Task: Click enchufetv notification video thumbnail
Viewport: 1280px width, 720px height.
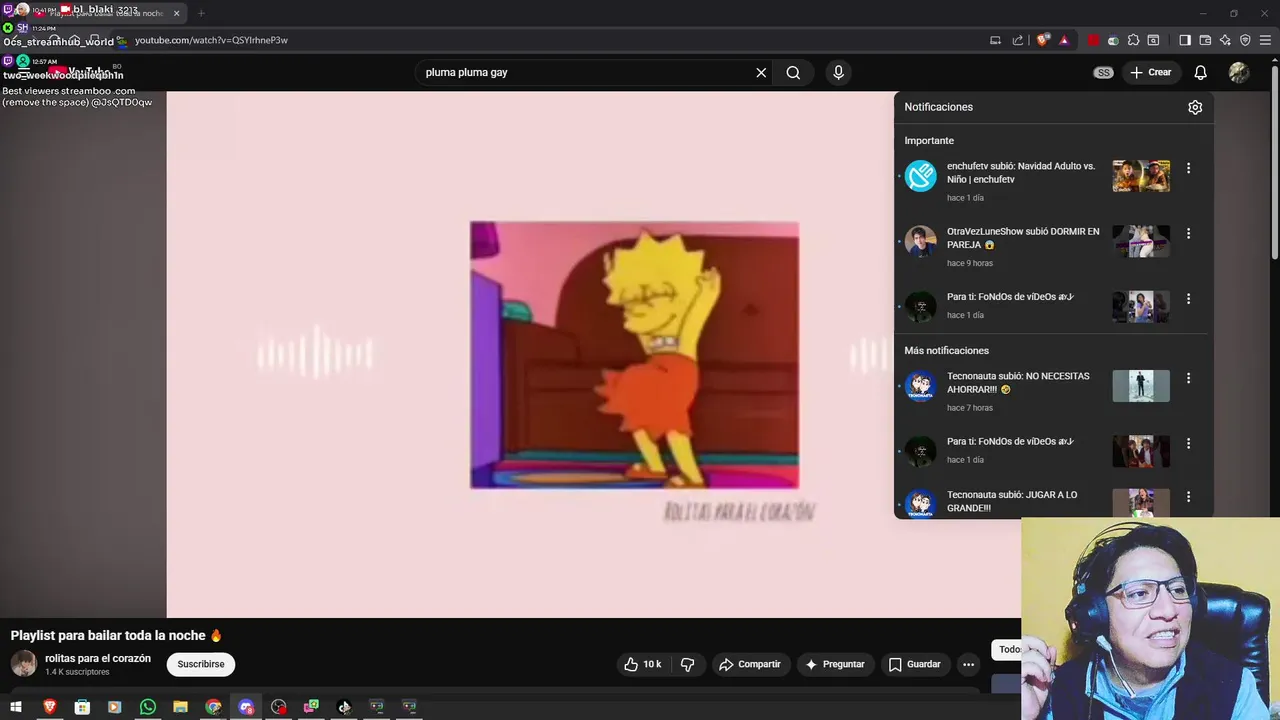Action: 1141,176
